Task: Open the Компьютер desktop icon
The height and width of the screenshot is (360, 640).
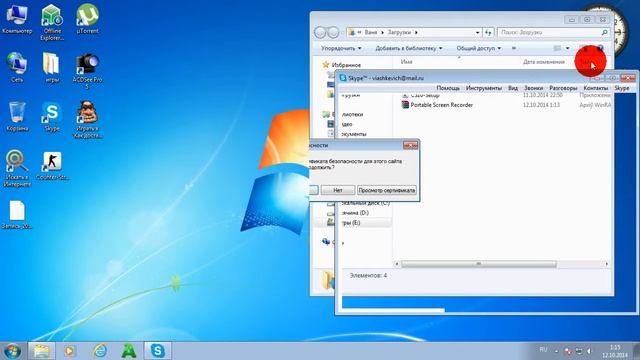Action: click(x=17, y=19)
